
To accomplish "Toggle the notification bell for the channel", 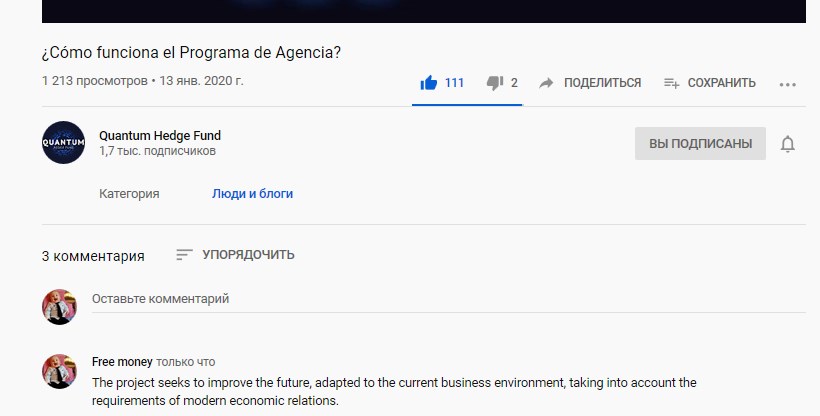I will 788,143.
